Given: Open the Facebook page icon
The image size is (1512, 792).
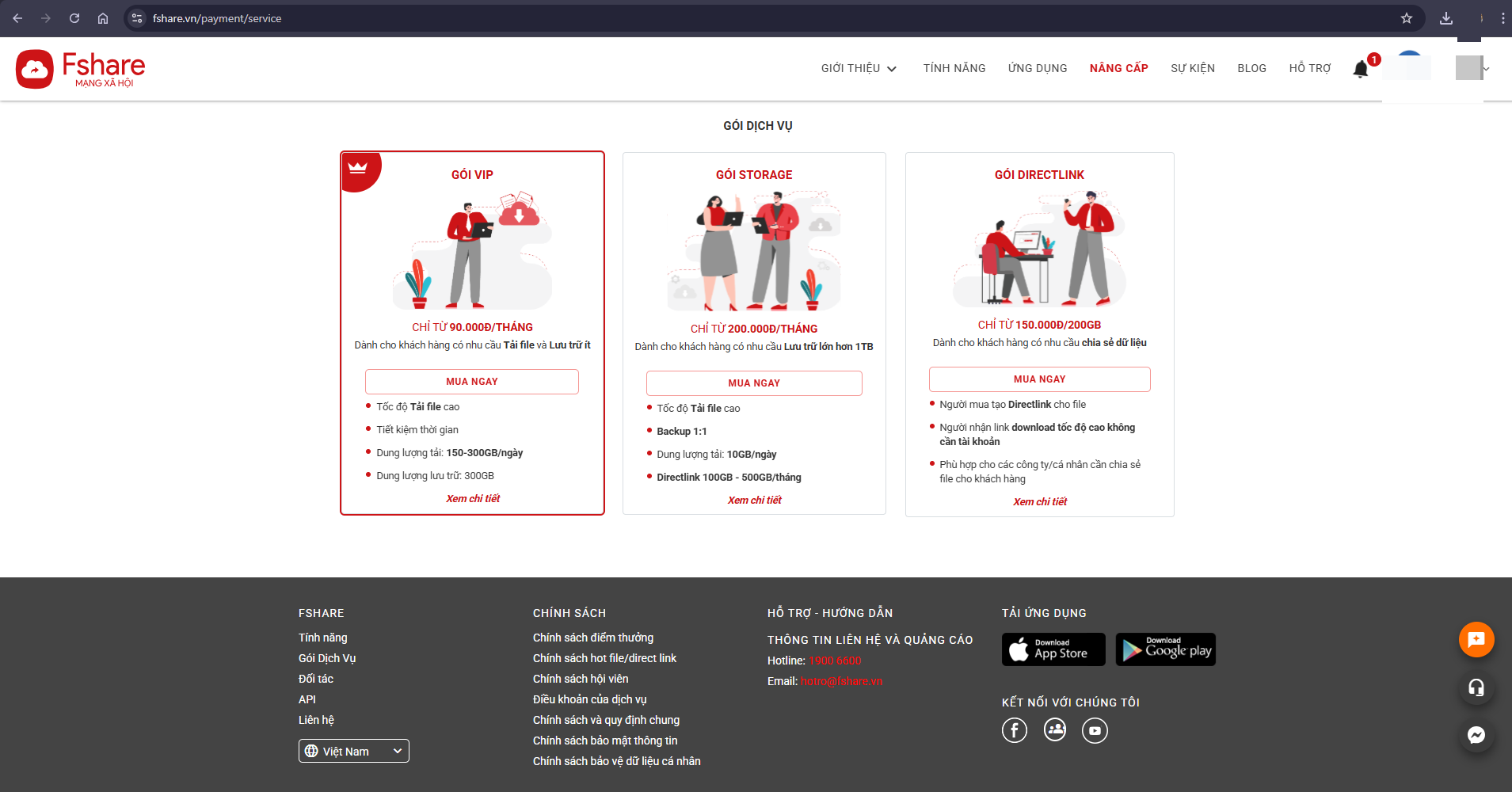Looking at the screenshot, I should [1015, 730].
